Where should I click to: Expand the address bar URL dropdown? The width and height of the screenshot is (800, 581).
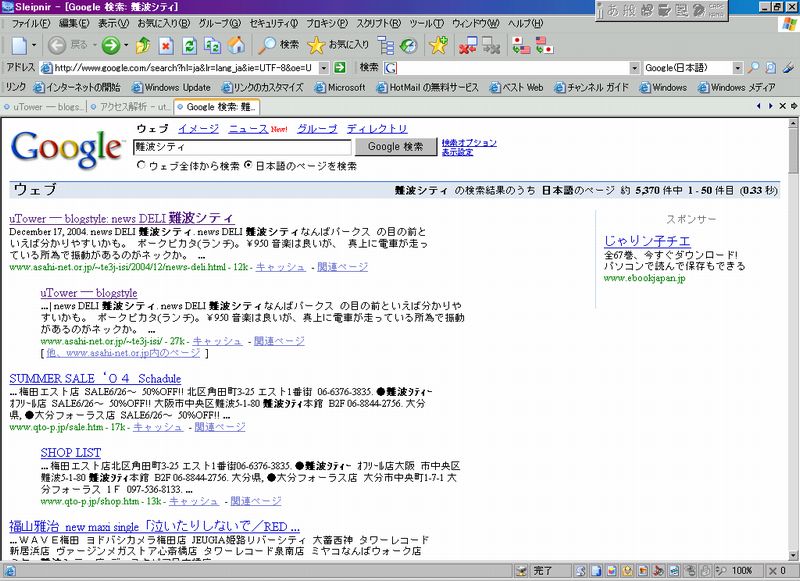pos(323,67)
